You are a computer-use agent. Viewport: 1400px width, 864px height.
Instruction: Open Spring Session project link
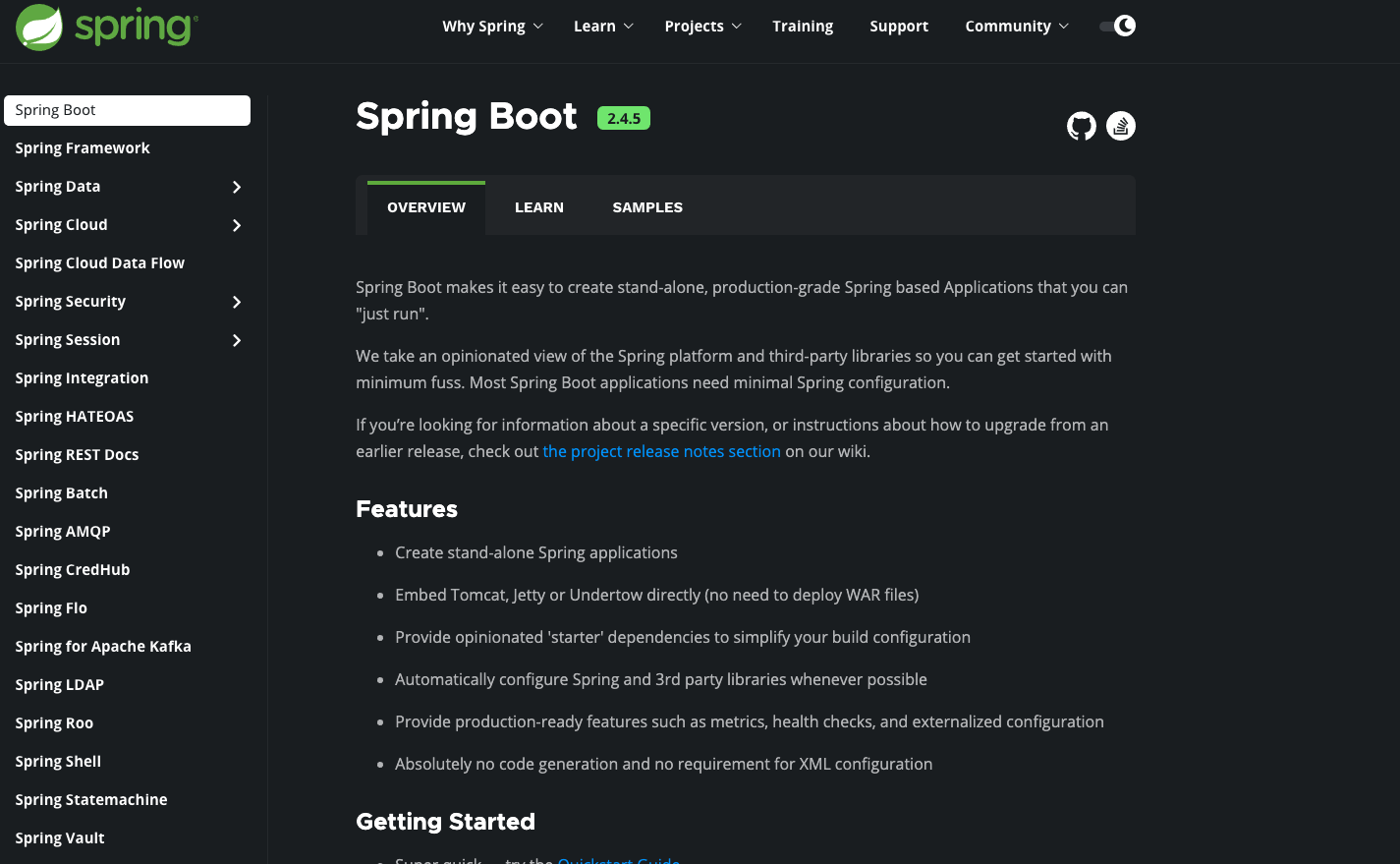coord(68,340)
